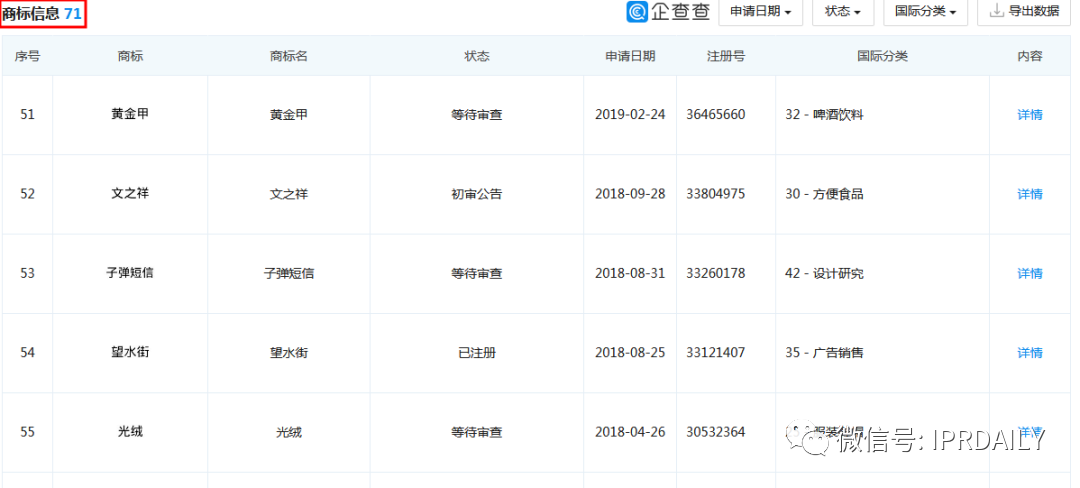The height and width of the screenshot is (488, 1080).
Task: Open 详情 link for 黄金甲 row
Action: tap(1030, 115)
